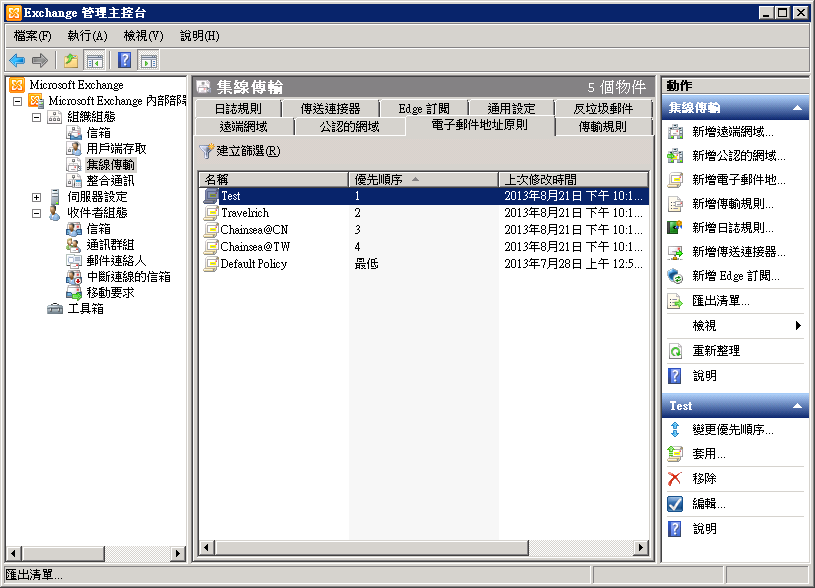Image resolution: width=815 pixels, height=588 pixels.
Task: Click the 變更優先順序 arrows icon
Action: pos(675,429)
